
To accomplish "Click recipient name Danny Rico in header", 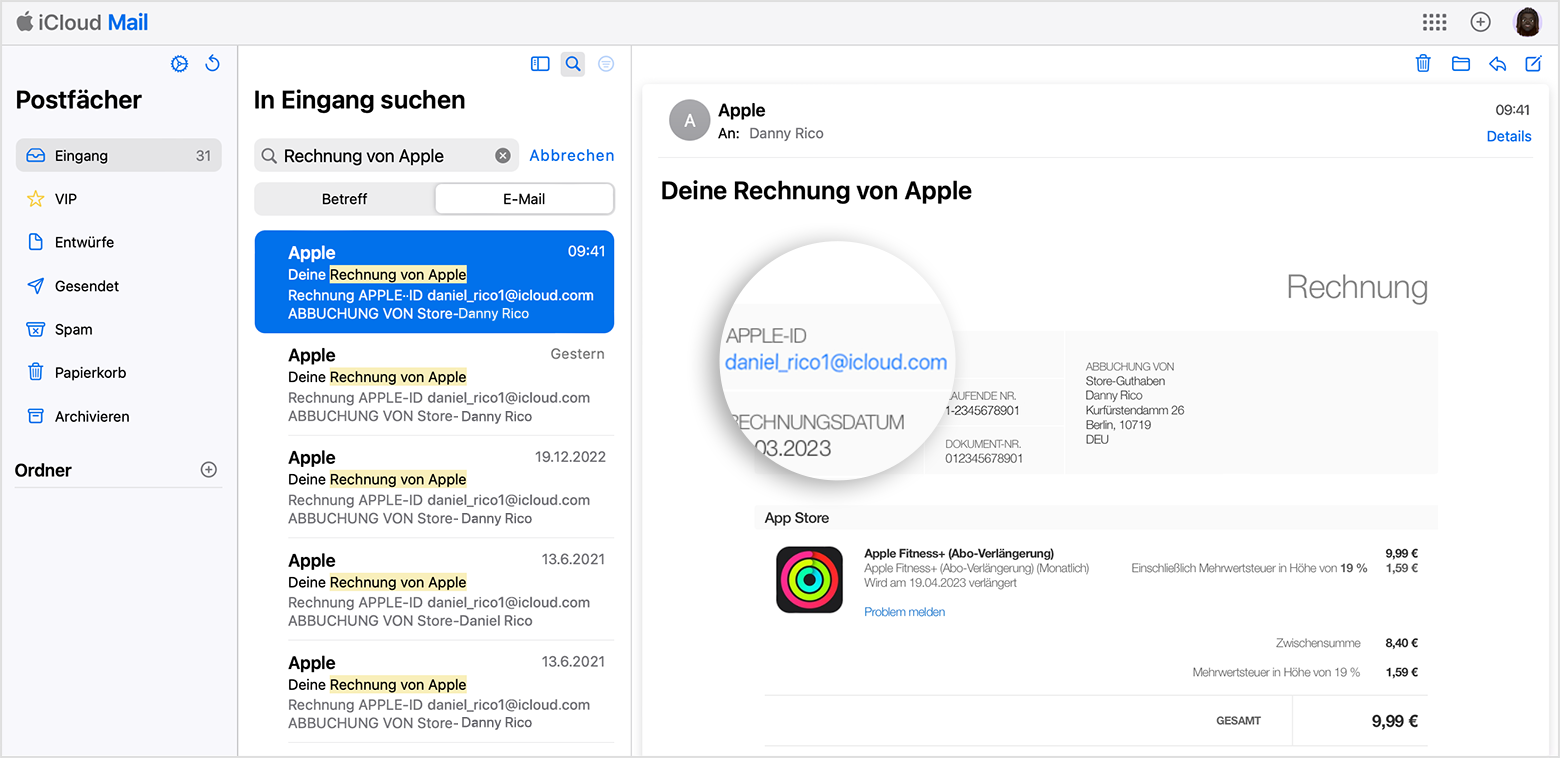I will coord(786,133).
